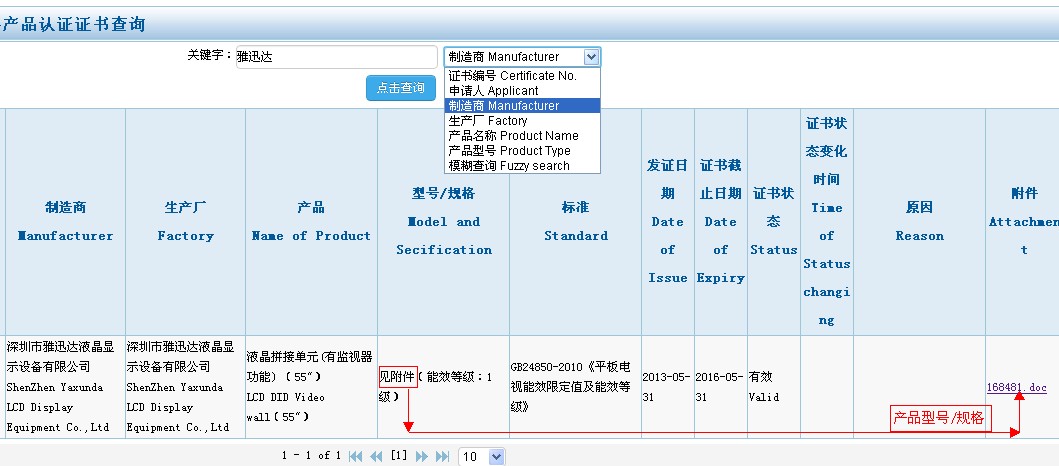
Task: Select 证书编号 Certificate No. option
Action: point(512,76)
